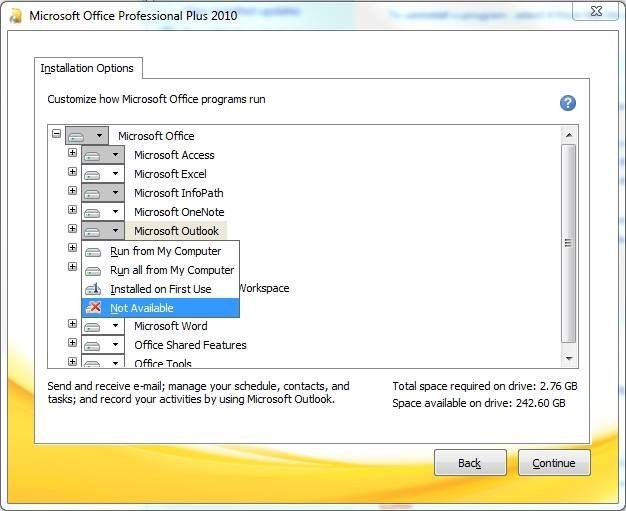The width and height of the screenshot is (626, 511).
Task: Click the drive icon beside Run from My Computer
Action: (x=93, y=252)
